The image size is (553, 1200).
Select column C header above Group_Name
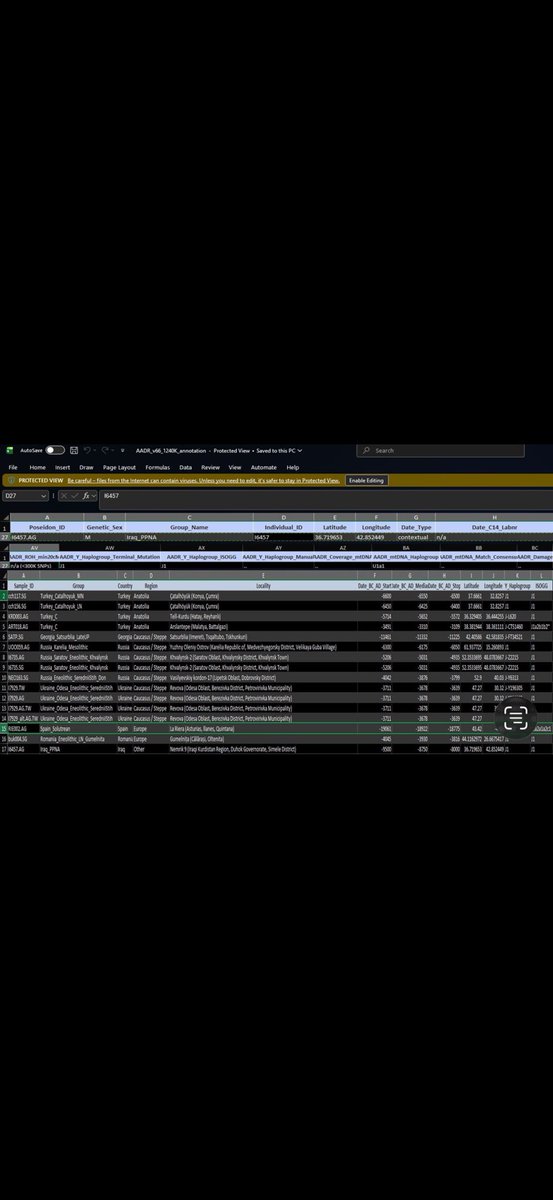(188, 516)
